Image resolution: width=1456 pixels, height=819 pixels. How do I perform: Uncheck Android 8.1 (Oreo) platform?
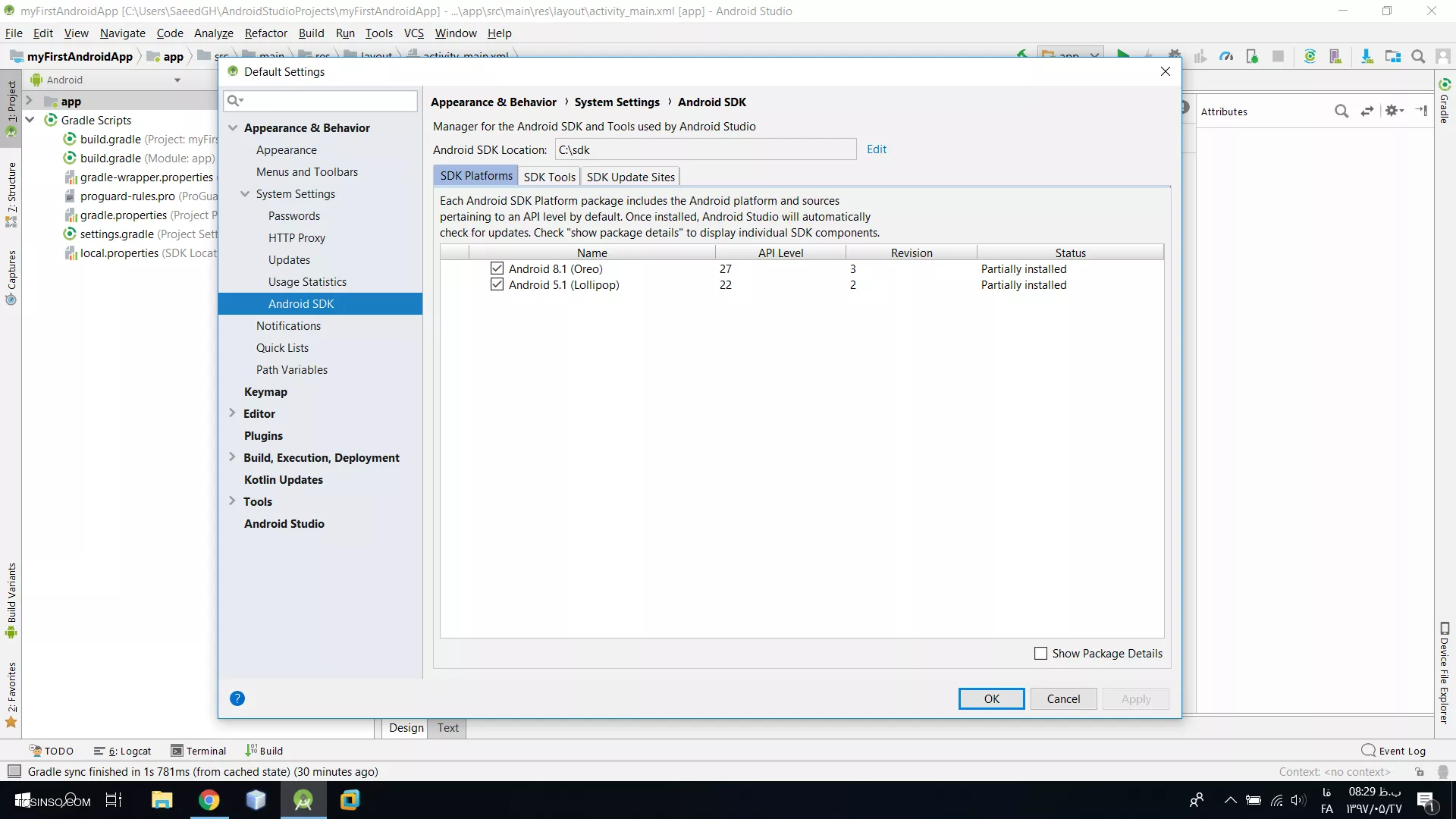[497, 268]
